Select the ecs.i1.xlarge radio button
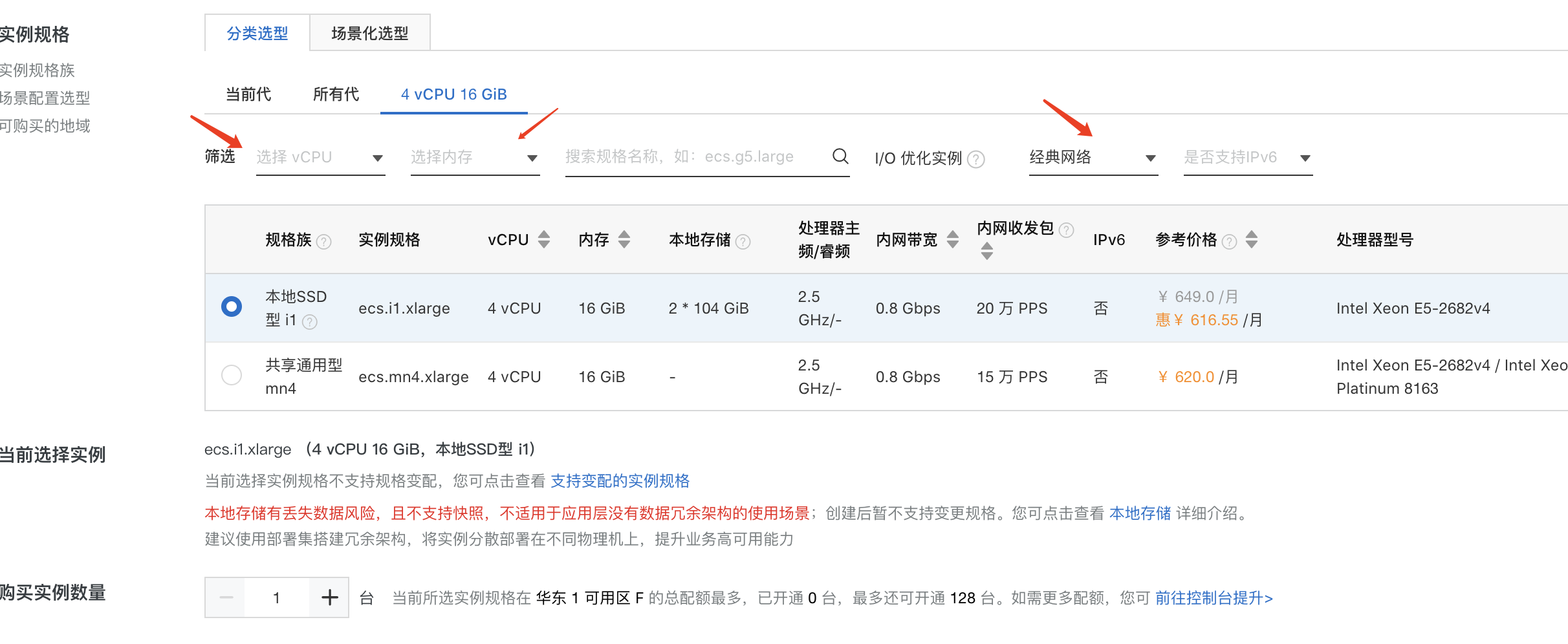Image resolution: width=1568 pixels, height=644 pixels. pyautogui.click(x=232, y=306)
